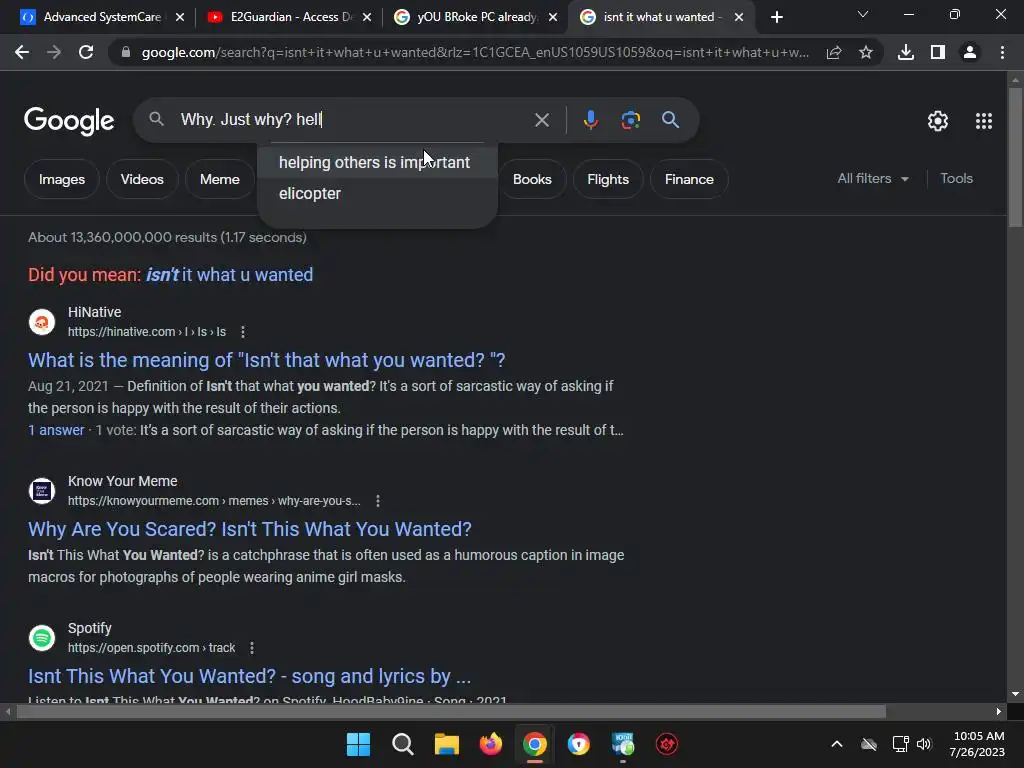1024x768 pixels.
Task: Select the Finance filter chip
Action: click(x=689, y=179)
